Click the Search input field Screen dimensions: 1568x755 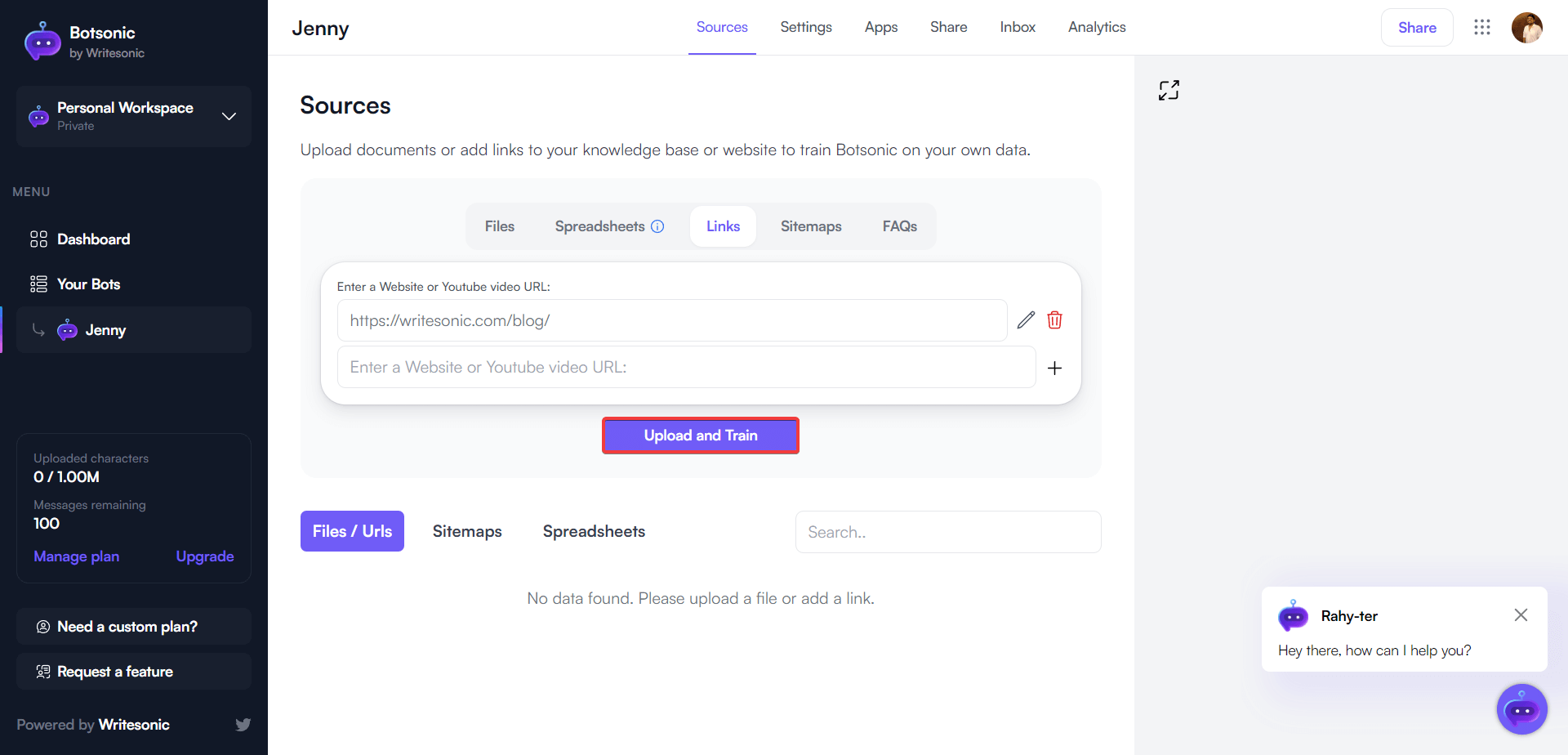(x=947, y=531)
